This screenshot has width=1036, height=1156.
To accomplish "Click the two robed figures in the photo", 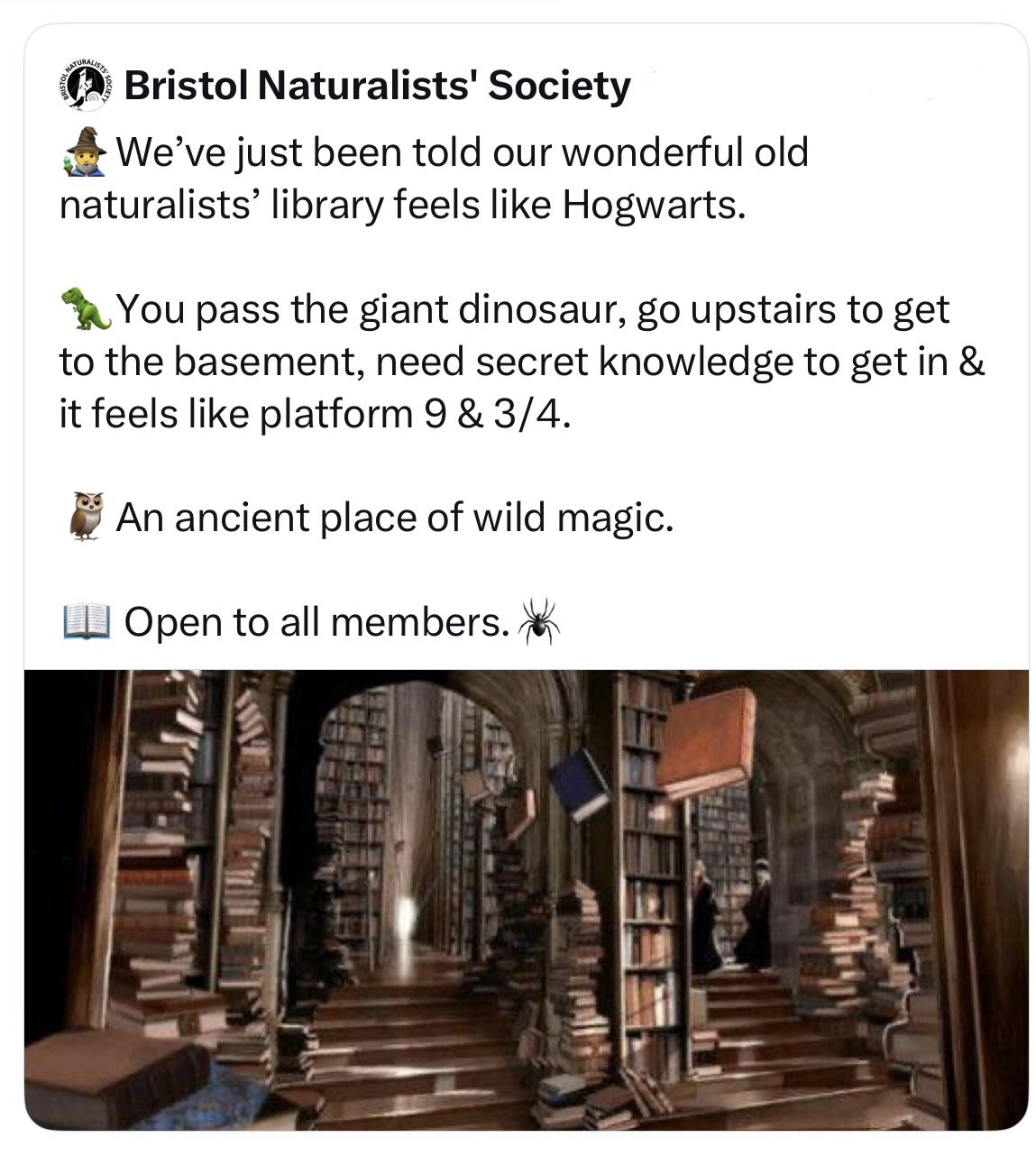I will [730, 915].
